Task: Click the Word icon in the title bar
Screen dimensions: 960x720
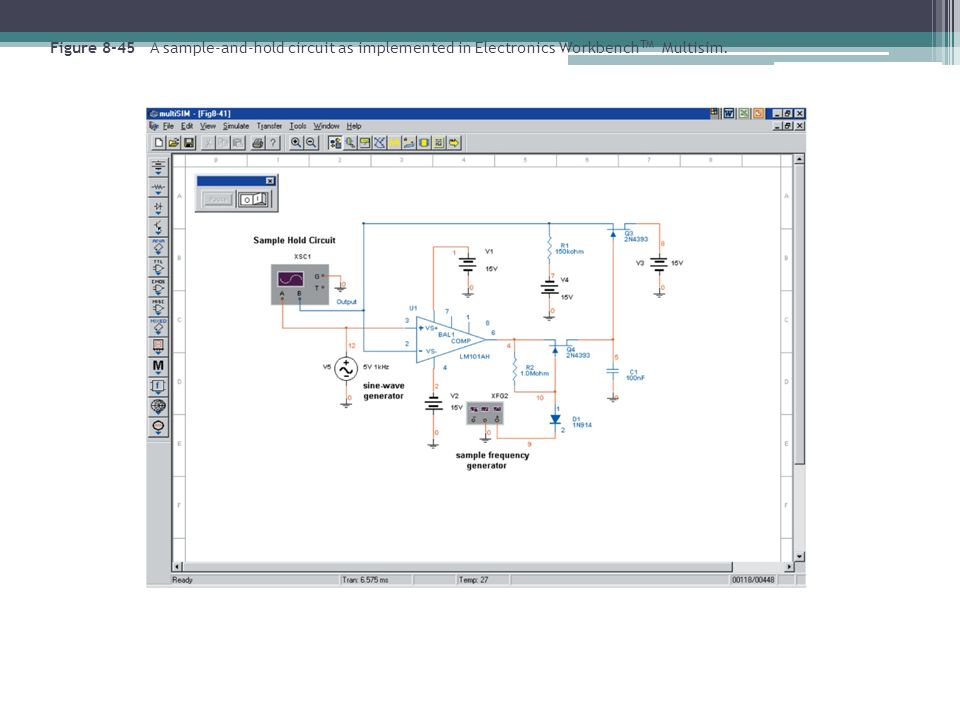Action: point(729,113)
